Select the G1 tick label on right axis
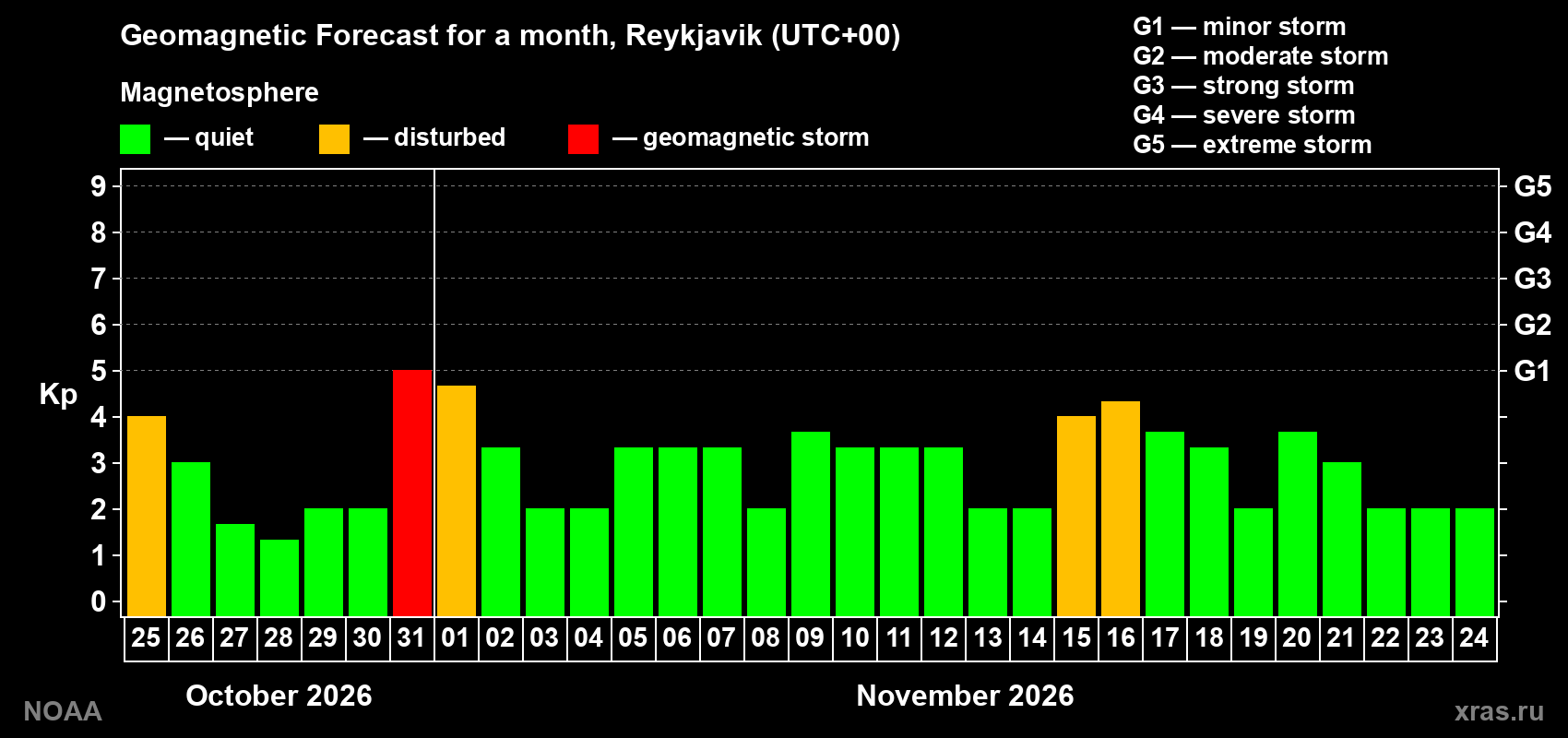Screen dimensions: 1568x738 [x=1533, y=371]
